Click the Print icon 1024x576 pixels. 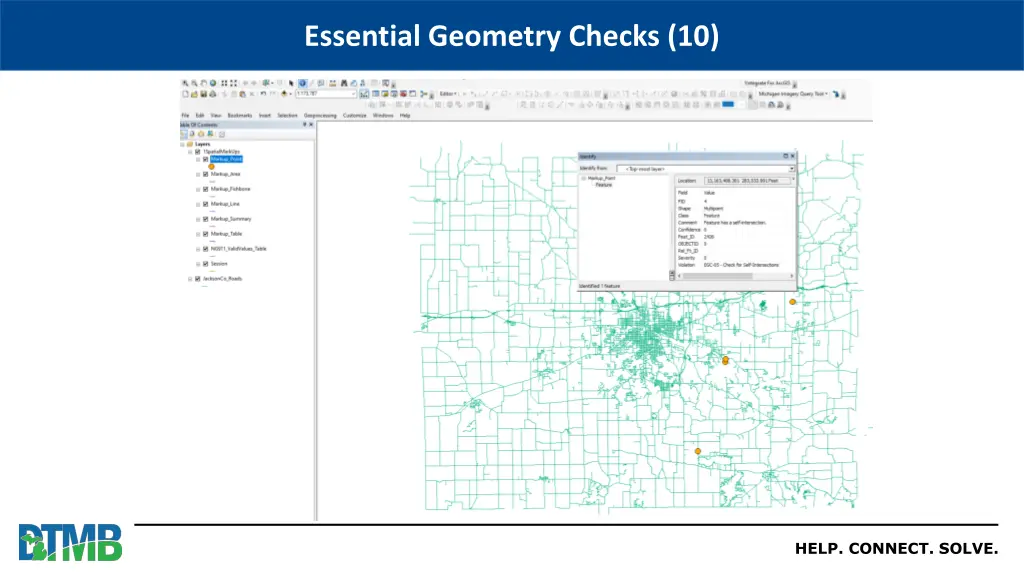click(x=213, y=95)
